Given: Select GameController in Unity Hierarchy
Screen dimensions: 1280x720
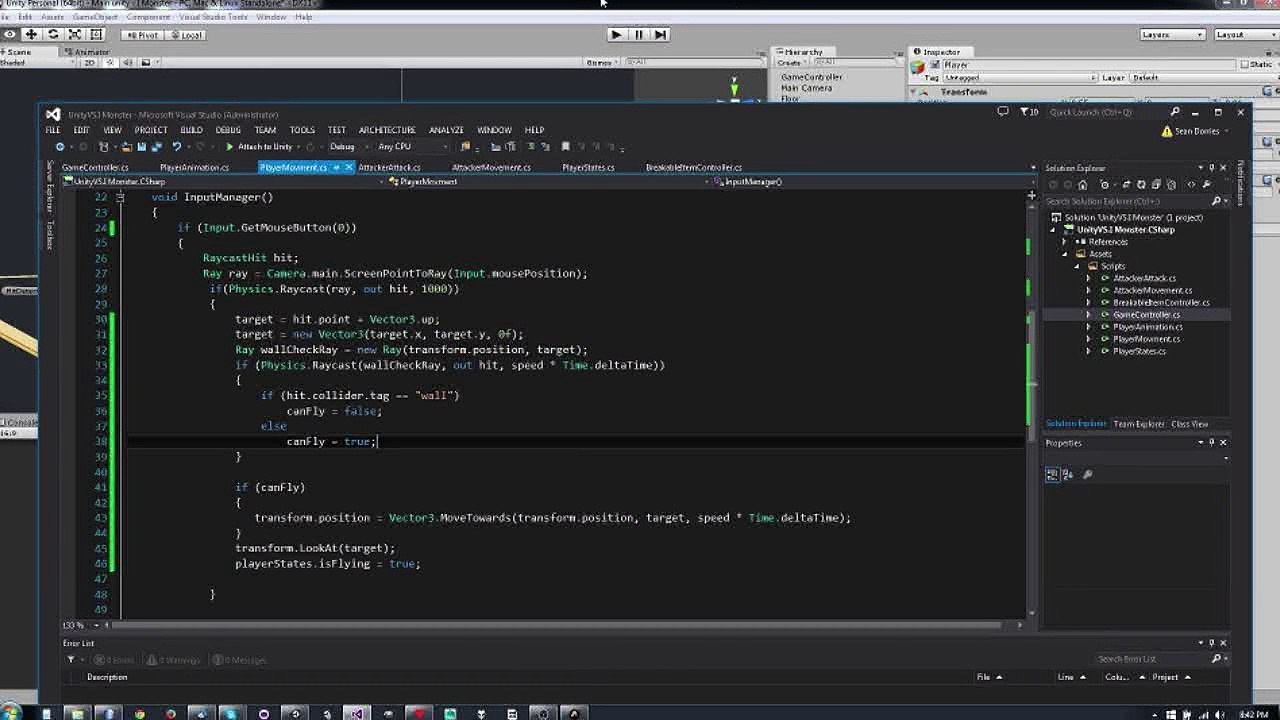Looking at the screenshot, I should [811, 76].
